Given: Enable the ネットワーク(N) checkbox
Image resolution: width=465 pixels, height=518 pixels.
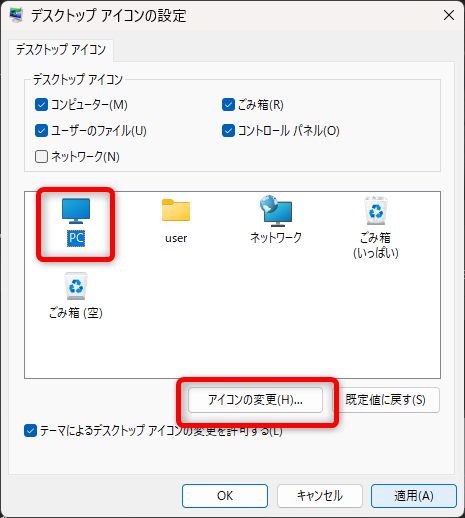Looking at the screenshot, I should (x=41, y=156).
